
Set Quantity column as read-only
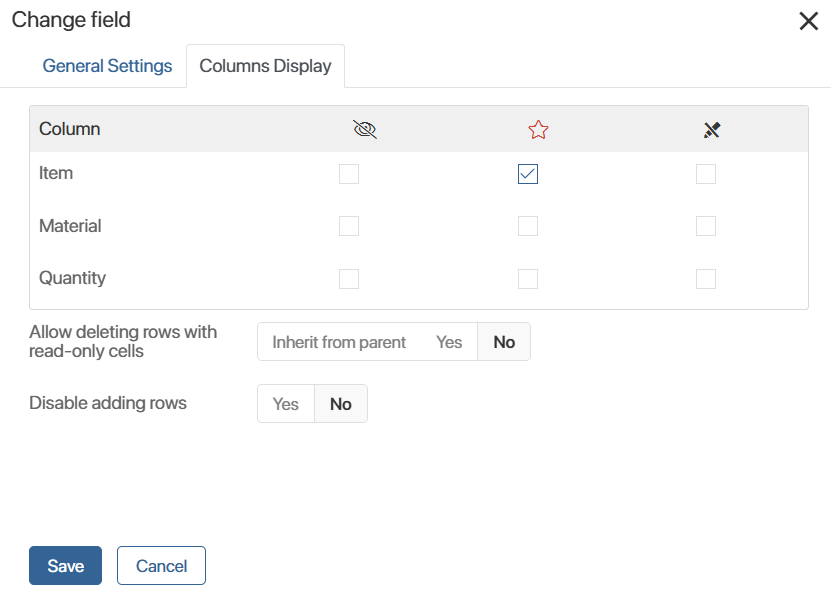(x=706, y=279)
